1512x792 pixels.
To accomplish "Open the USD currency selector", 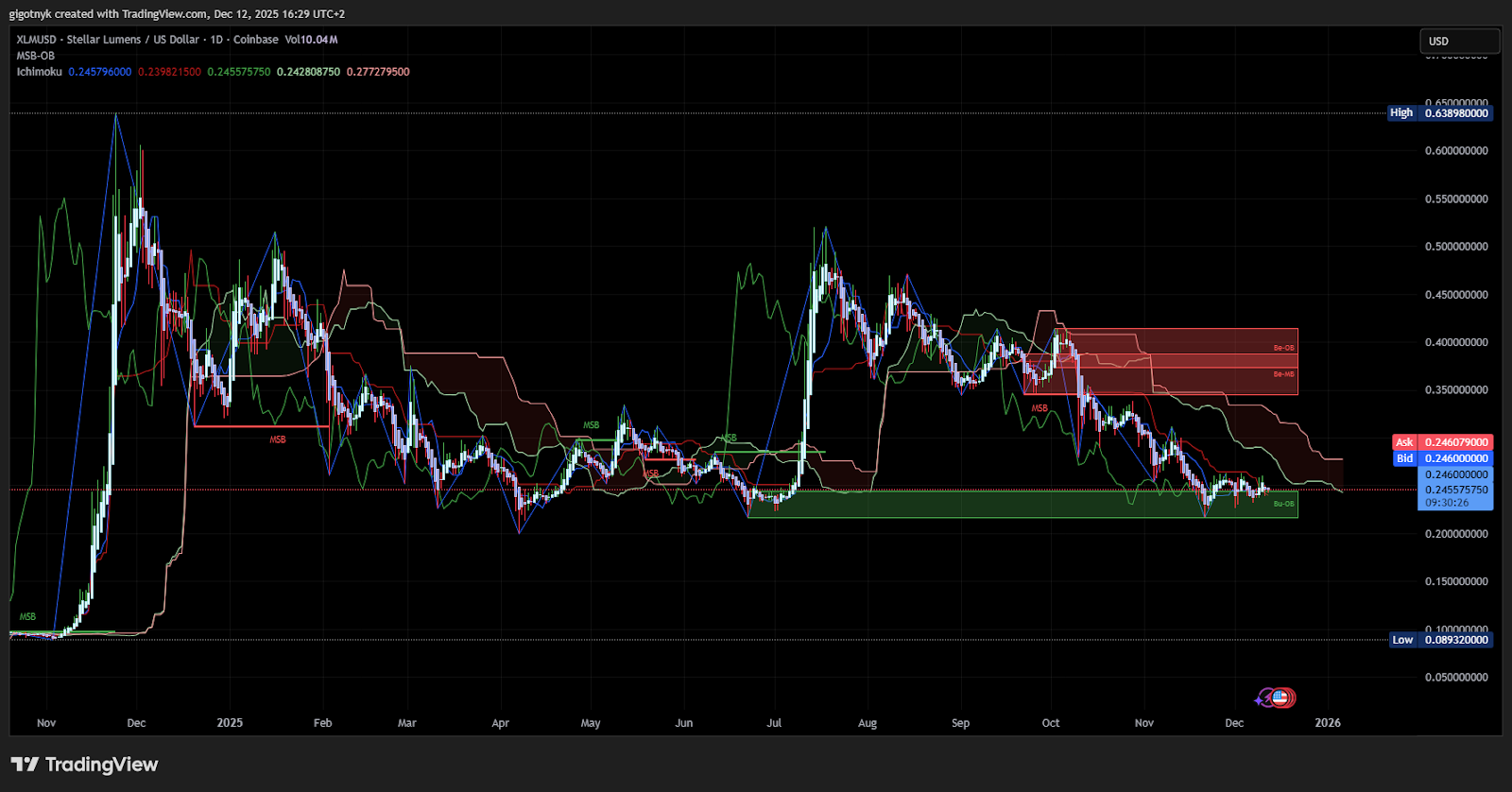I will tap(1458, 42).
